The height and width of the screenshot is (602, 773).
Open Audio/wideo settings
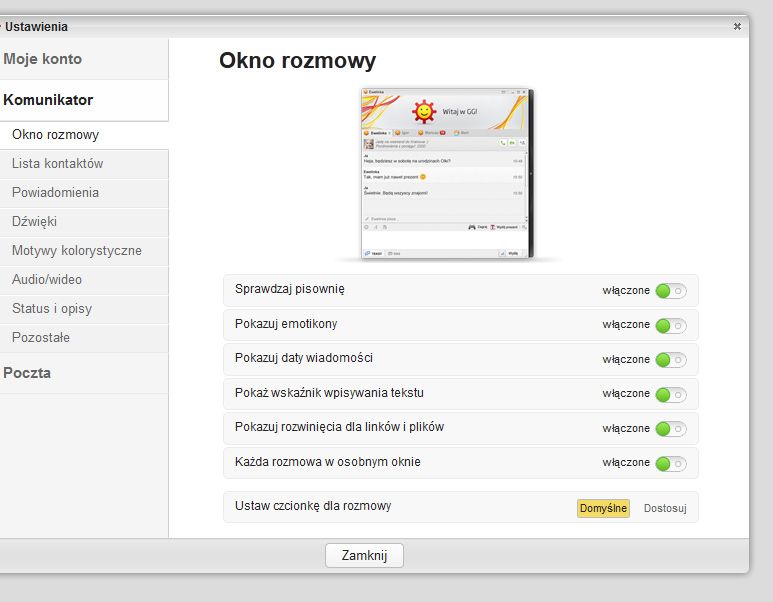click(x=84, y=280)
